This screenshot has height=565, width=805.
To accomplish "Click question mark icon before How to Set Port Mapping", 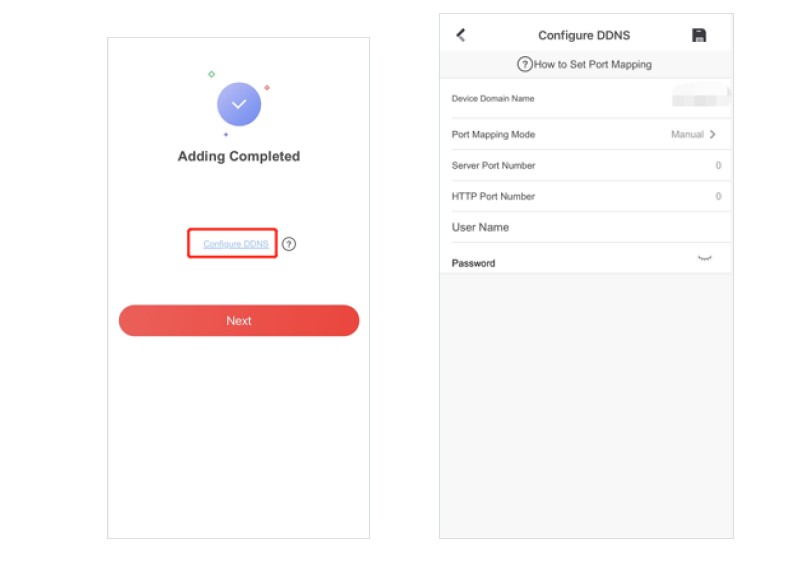I will (524, 64).
